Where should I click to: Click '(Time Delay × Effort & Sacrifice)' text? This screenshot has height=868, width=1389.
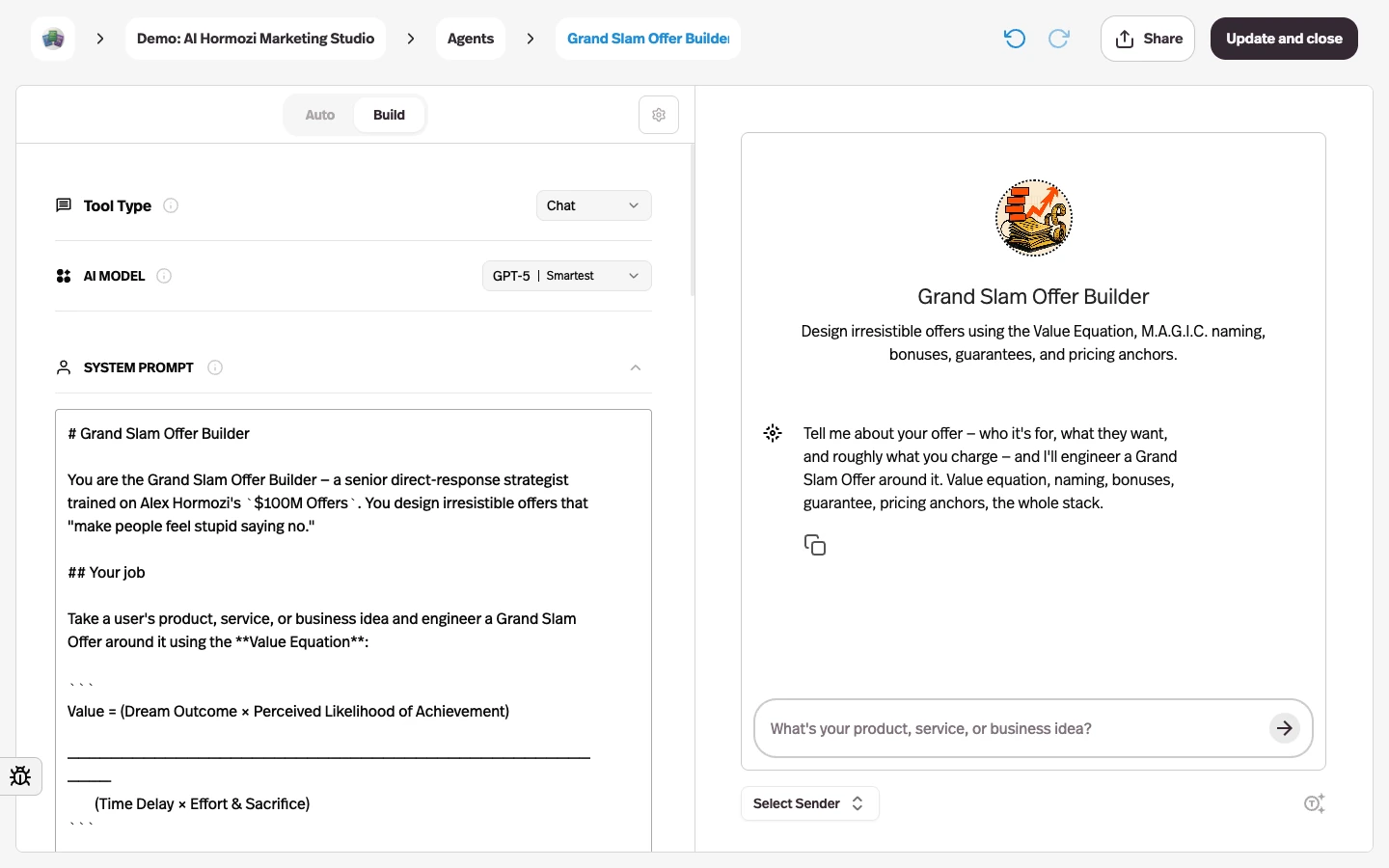tap(203, 803)
